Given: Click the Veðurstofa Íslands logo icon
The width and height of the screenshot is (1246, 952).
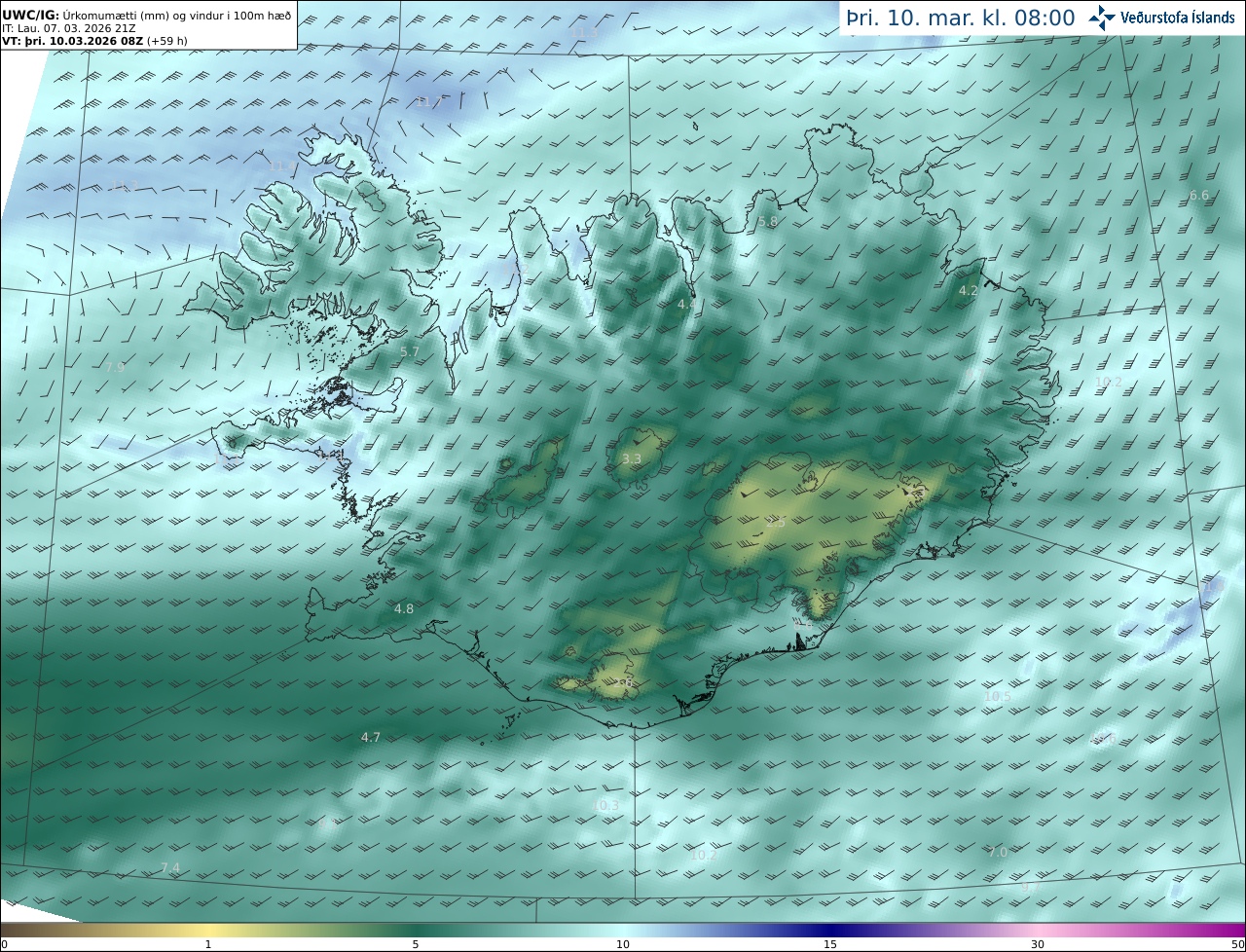Looking at the screenshot, I should point(1102,18).
